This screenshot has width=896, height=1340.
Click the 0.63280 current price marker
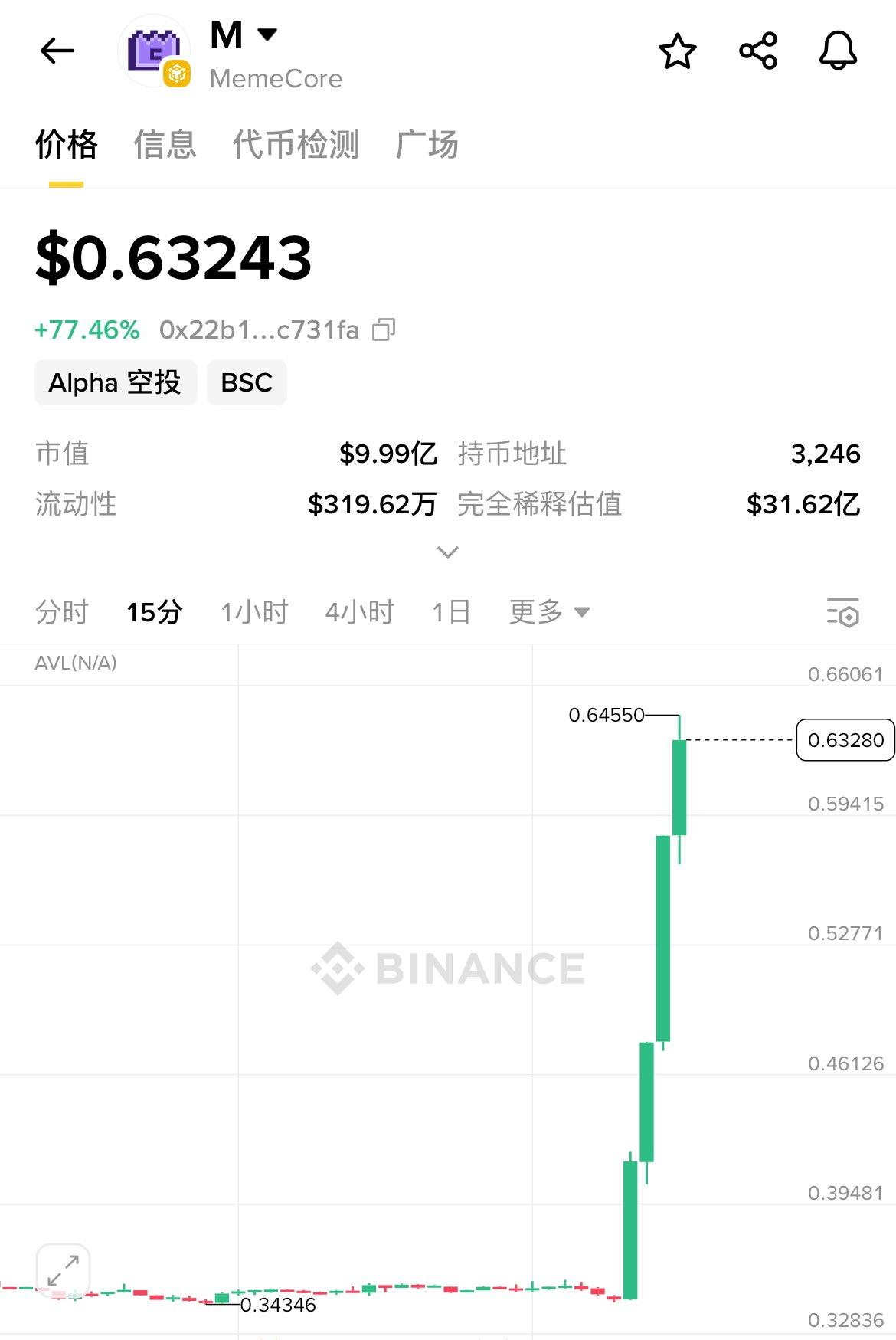tap(845, 740)
